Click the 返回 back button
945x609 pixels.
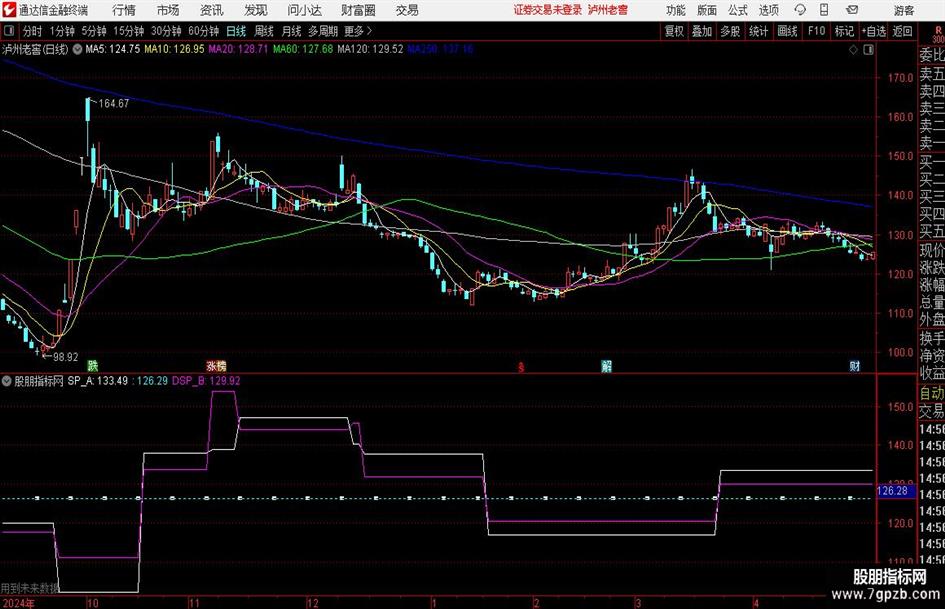(x=902, y=31)
